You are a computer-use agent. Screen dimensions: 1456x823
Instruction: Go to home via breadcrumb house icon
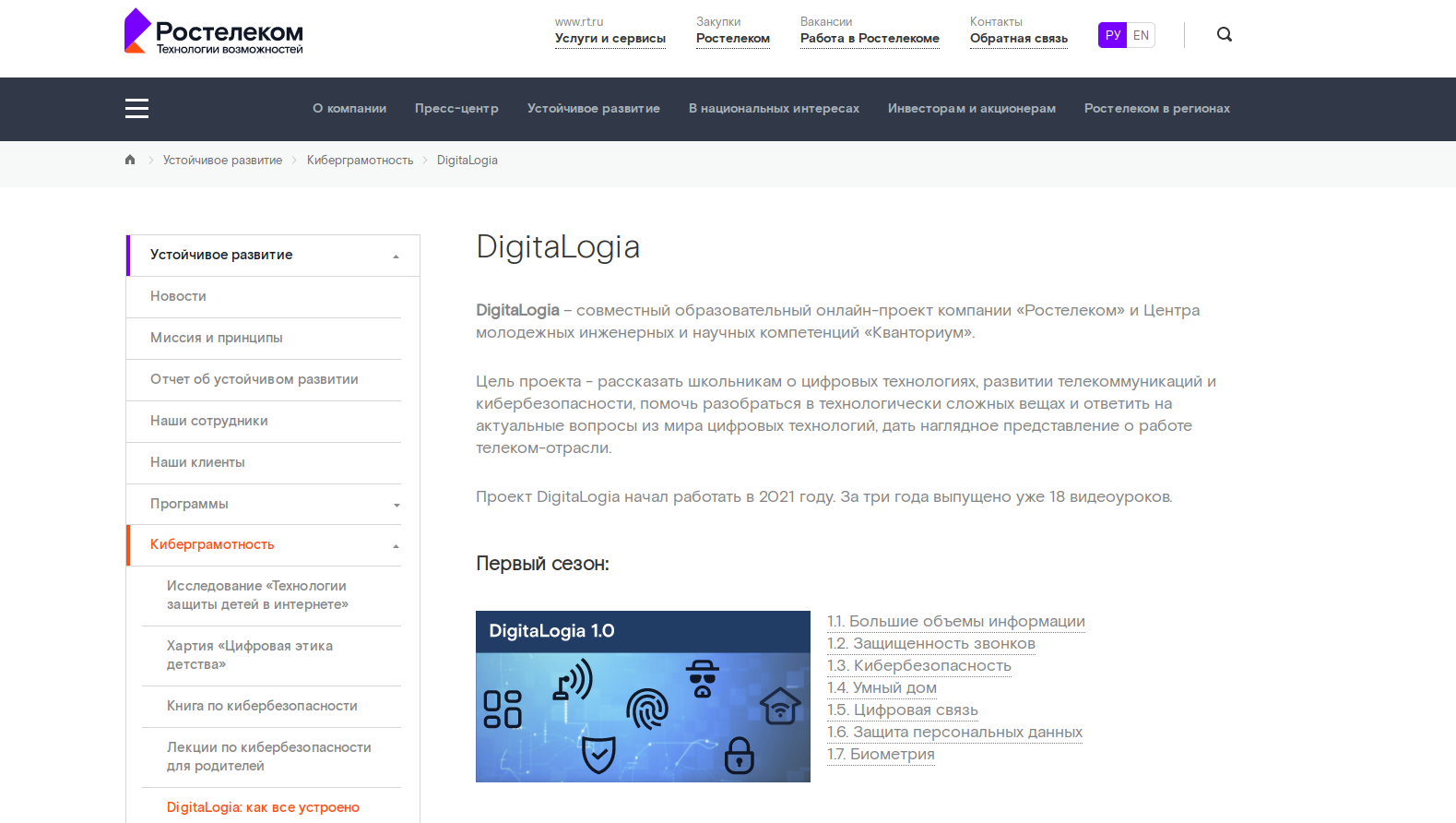pyautogui.click(x=130, y=160)
